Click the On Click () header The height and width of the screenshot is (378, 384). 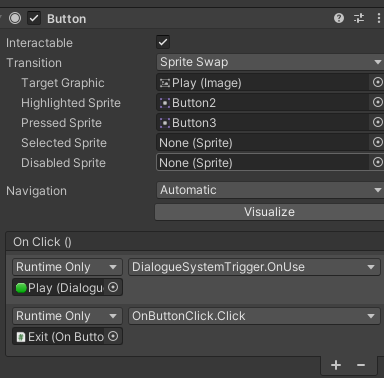coord(42,242)
